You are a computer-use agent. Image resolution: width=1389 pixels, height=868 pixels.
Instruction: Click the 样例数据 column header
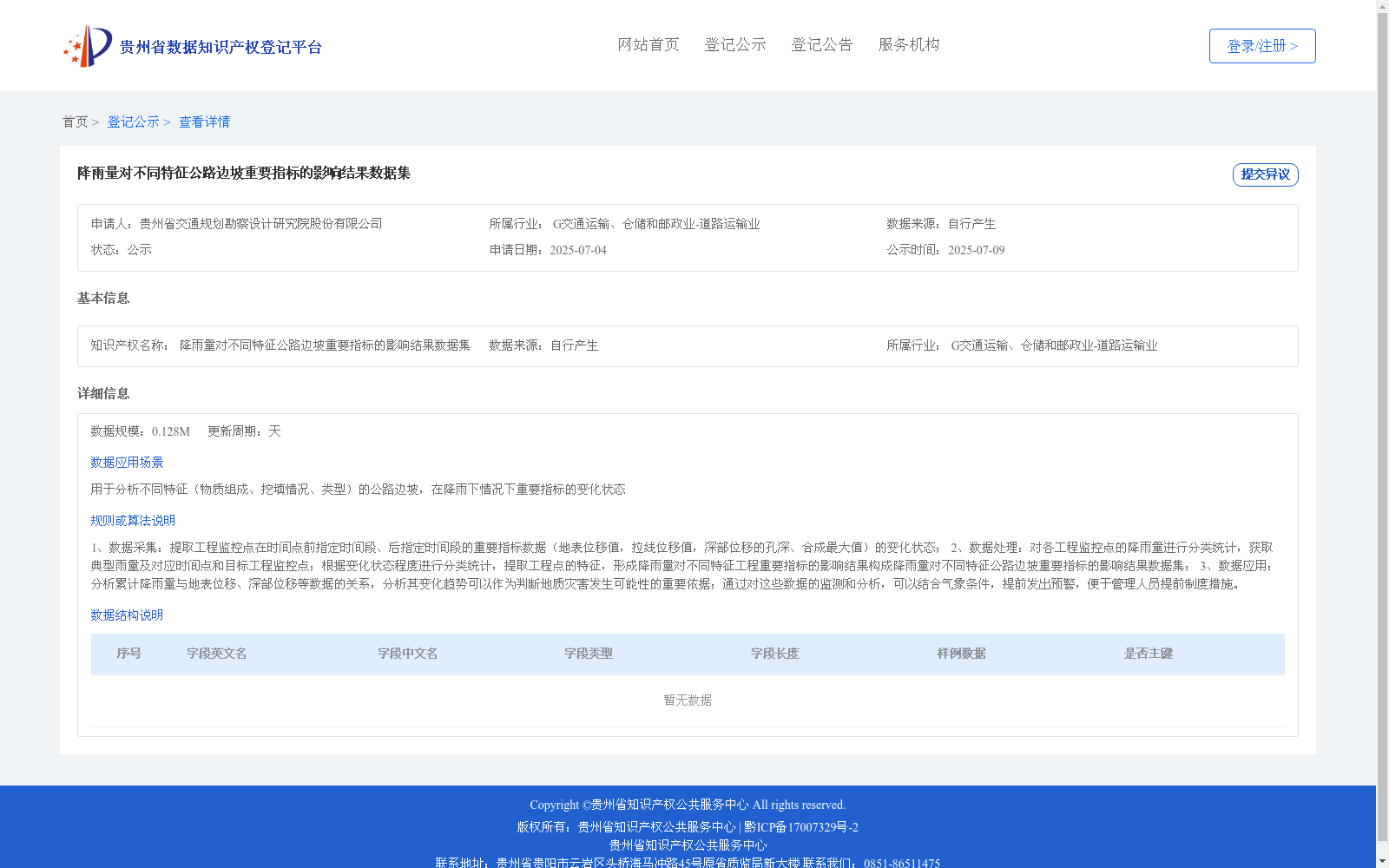point(962,654)
